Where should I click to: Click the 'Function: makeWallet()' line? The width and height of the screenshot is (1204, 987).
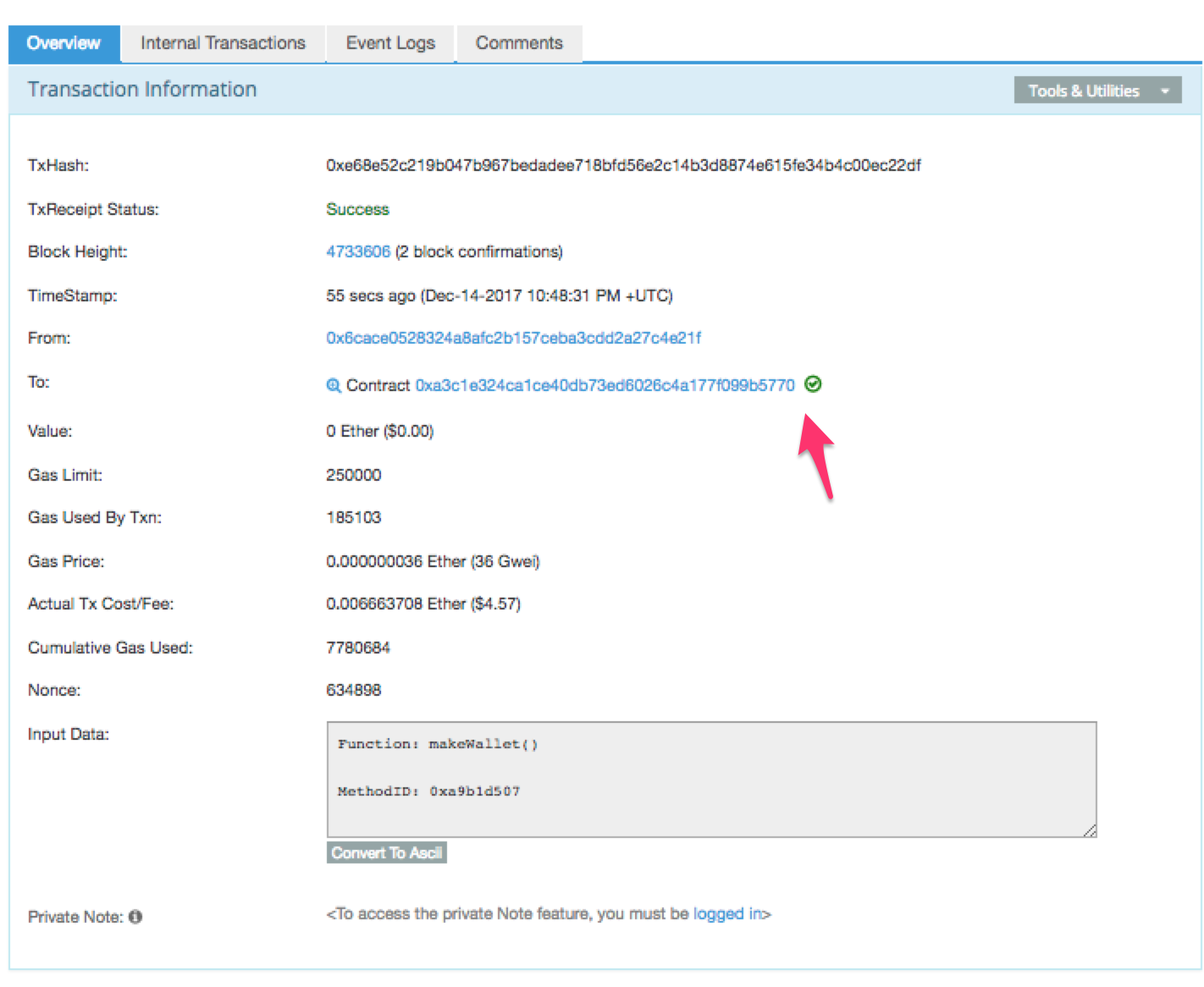point(438,744)
